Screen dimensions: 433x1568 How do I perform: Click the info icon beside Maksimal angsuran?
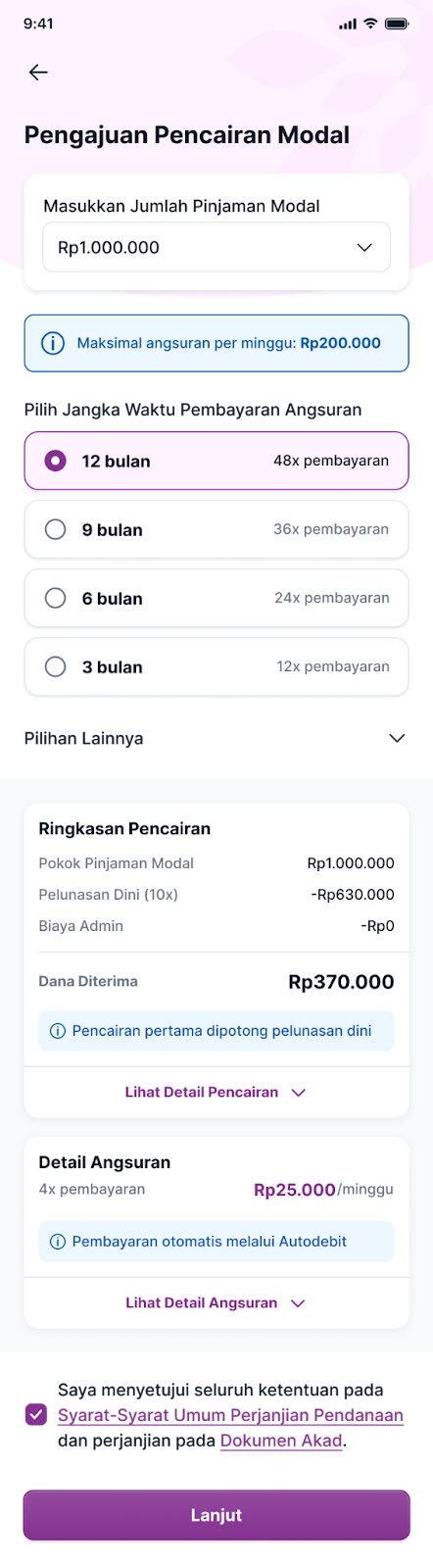[52, 343]
